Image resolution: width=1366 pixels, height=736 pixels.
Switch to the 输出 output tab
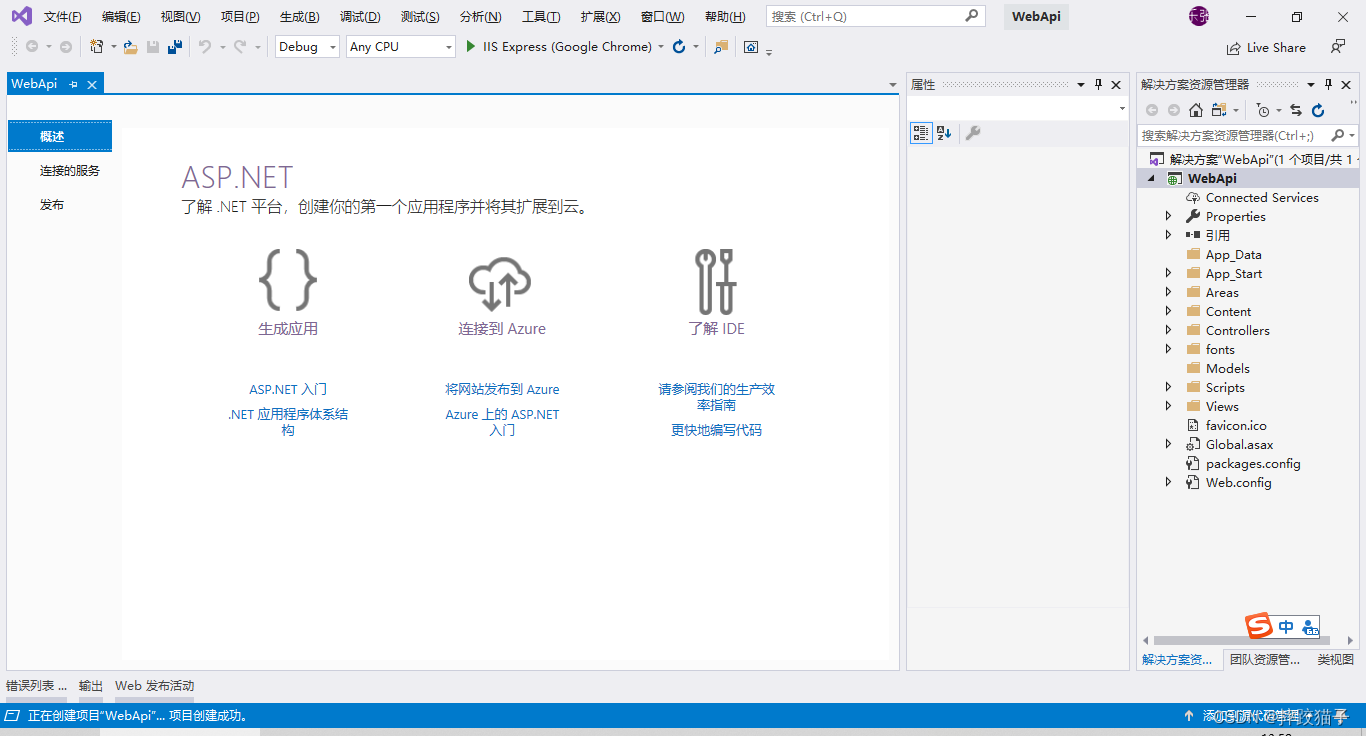(91, 685)
